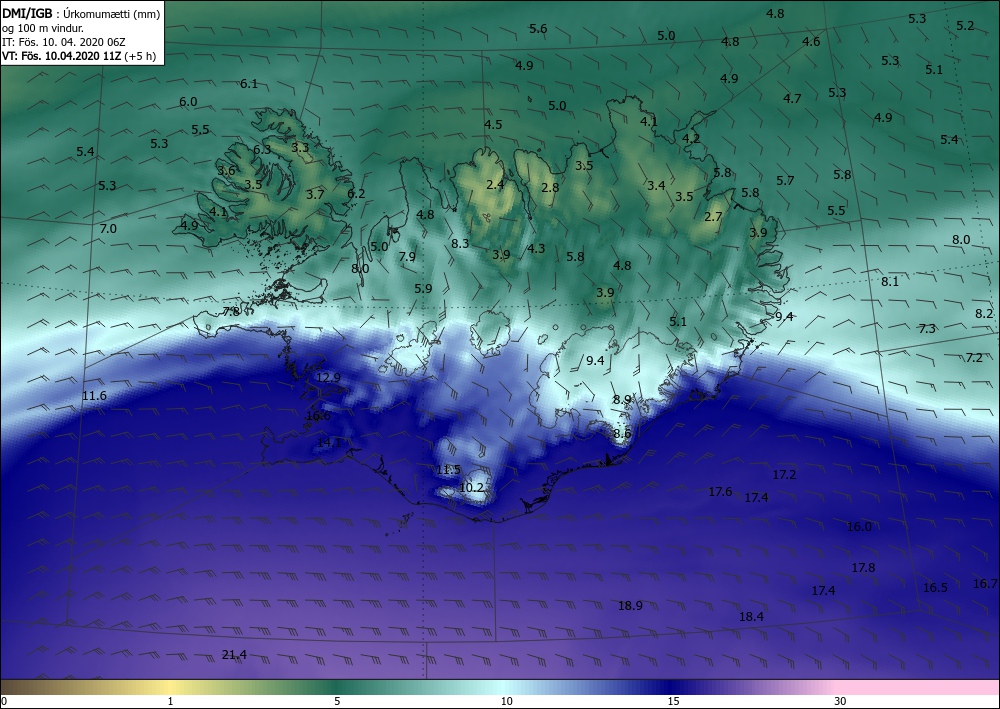Click the 4.3 value on the map

536,249
